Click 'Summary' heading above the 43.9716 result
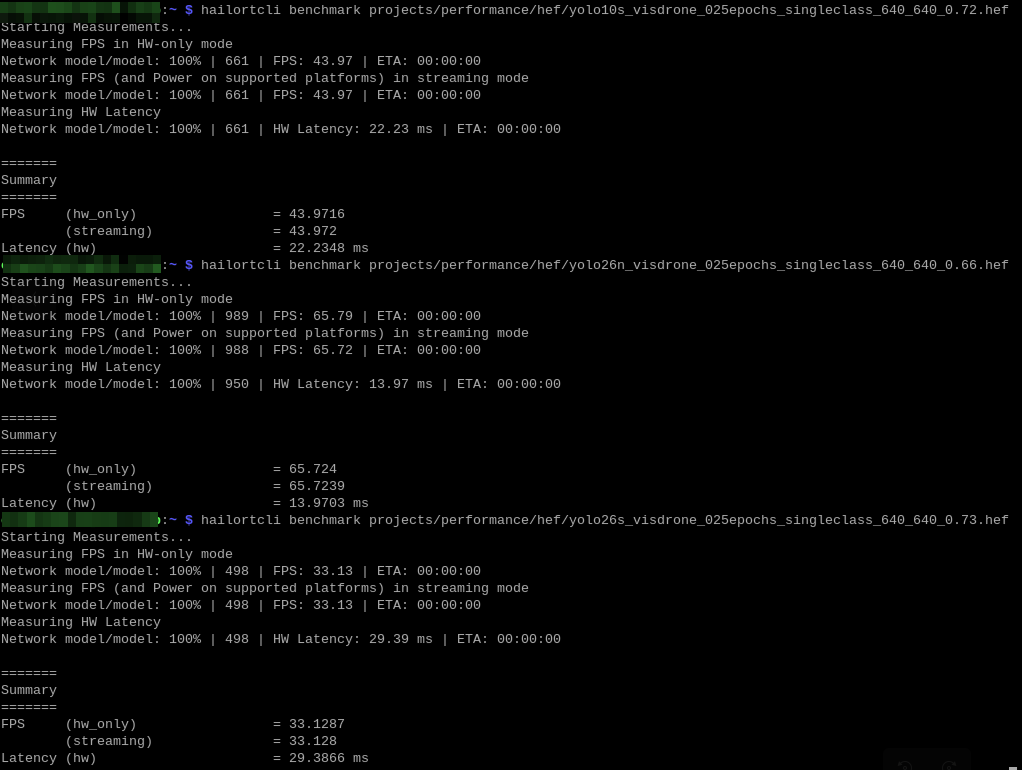The image size is (1022, 770). [x=29, y=180]
